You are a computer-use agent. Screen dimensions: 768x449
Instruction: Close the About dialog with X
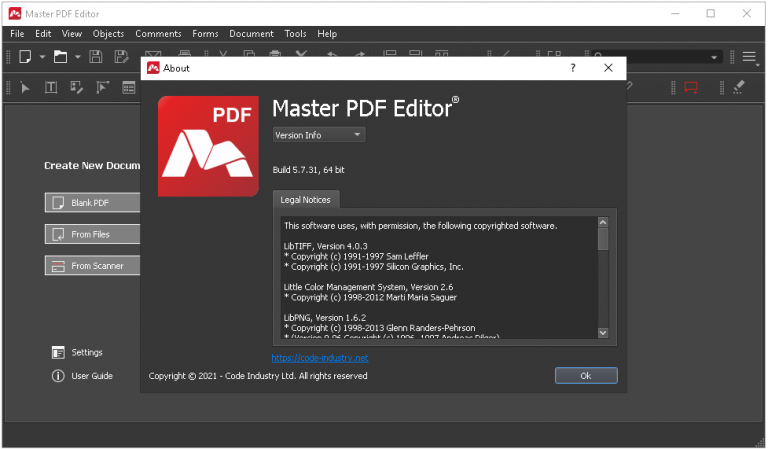[x=608, y=68]
